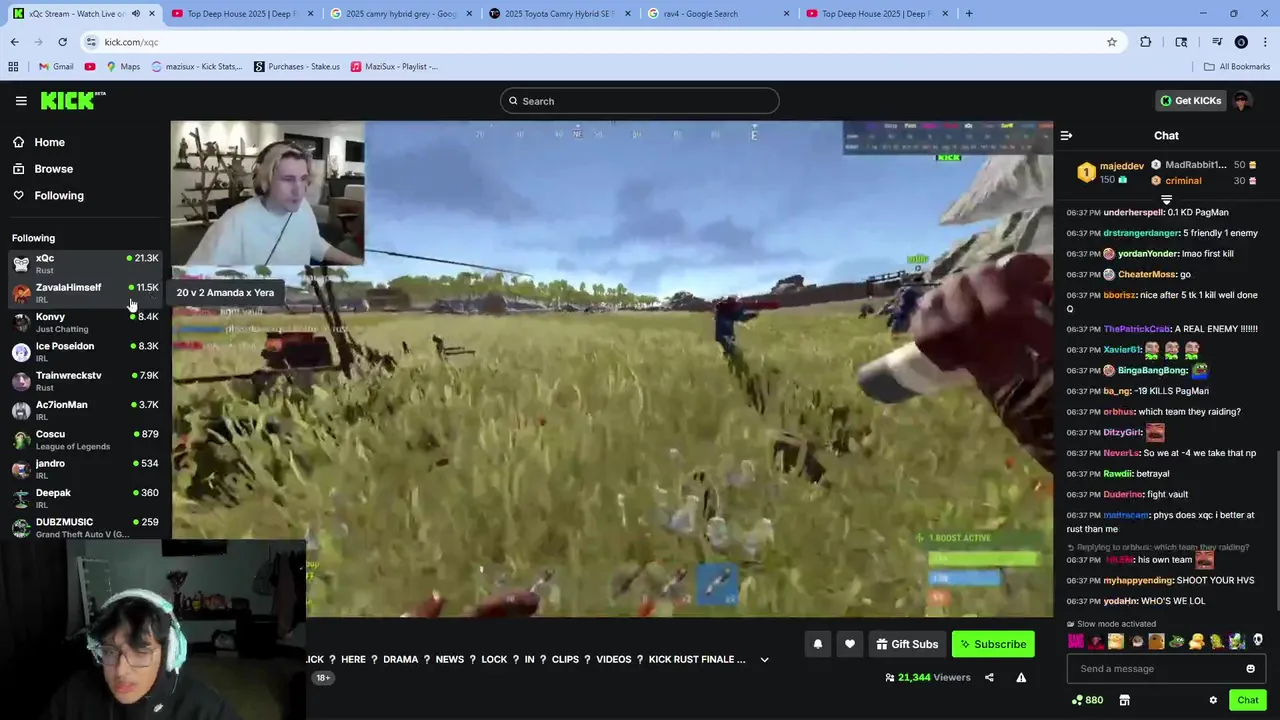Open xQc channel in Following list
1280x720 pixels.
tap(85, 264)
